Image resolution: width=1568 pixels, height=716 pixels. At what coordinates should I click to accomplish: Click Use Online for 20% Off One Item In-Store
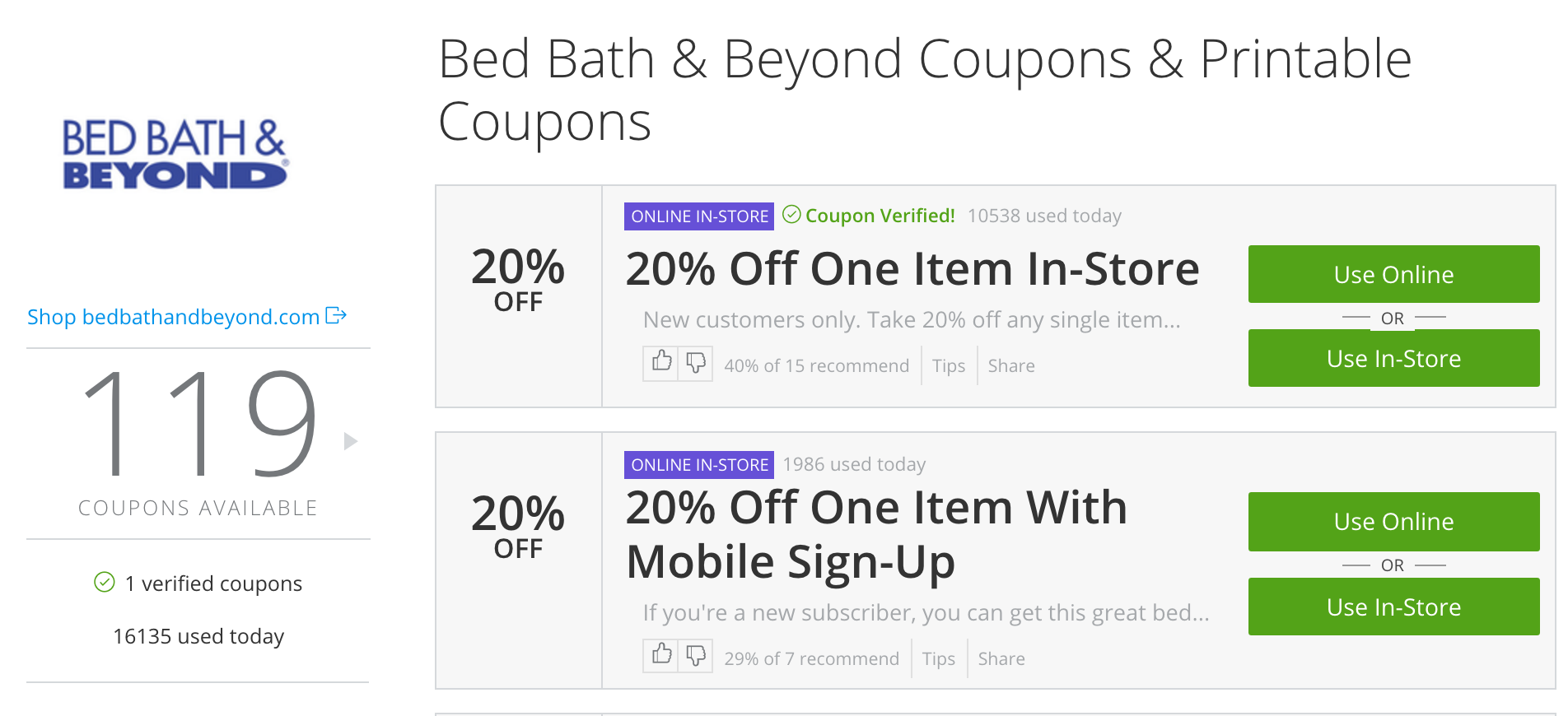(1393, 274)
